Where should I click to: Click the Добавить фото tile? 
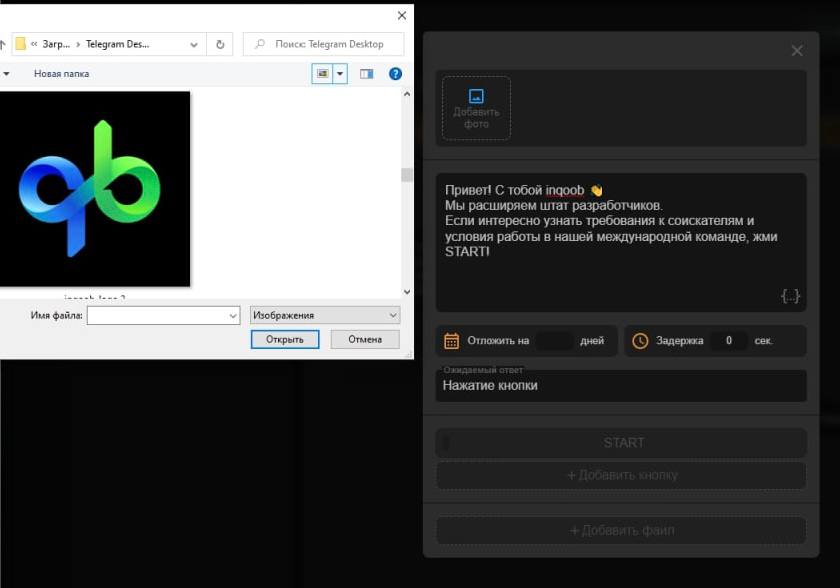tap(476, 108)
